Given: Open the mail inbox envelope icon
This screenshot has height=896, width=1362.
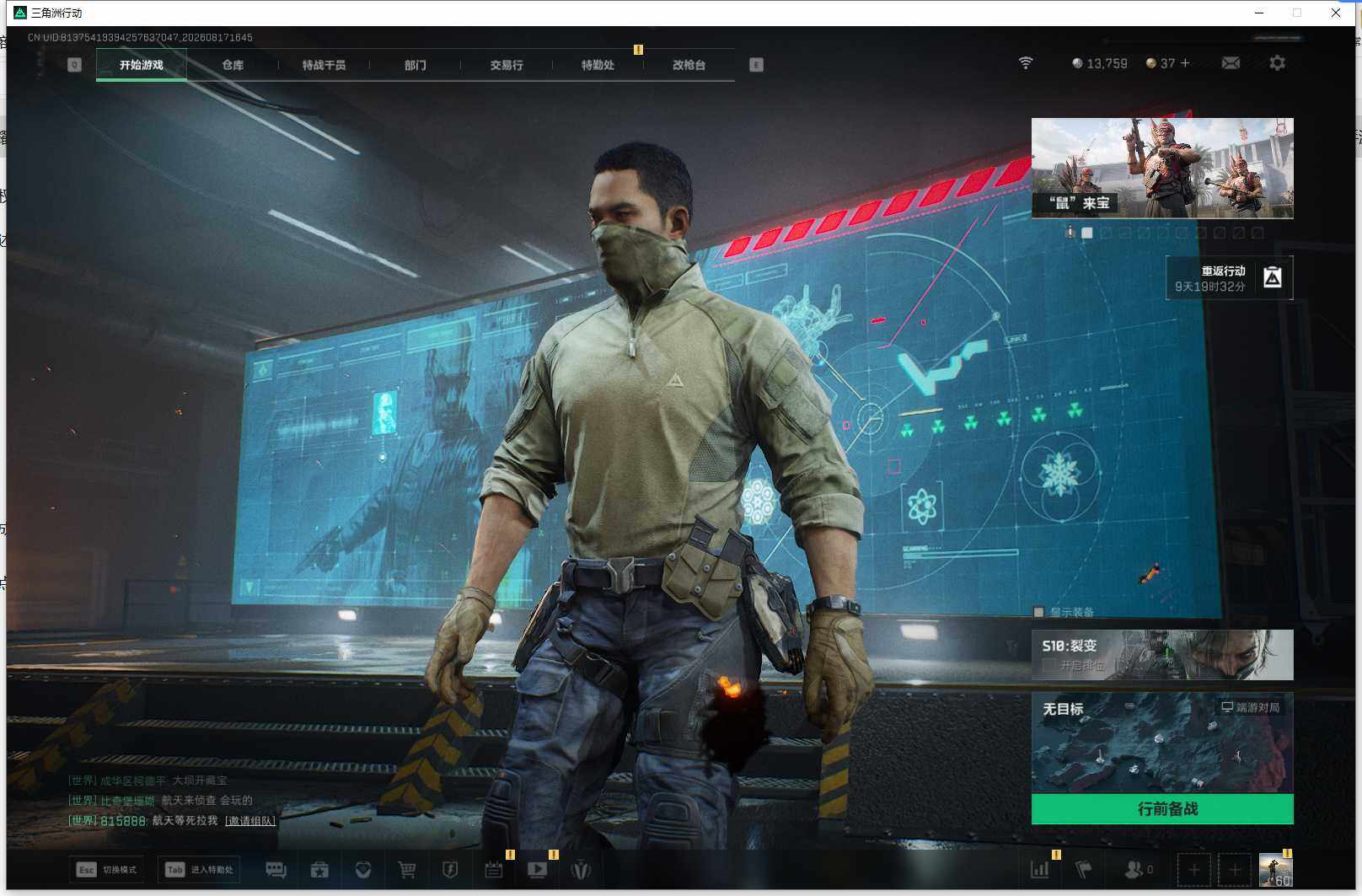Looking at the screenshot, I should [1231, 63].
